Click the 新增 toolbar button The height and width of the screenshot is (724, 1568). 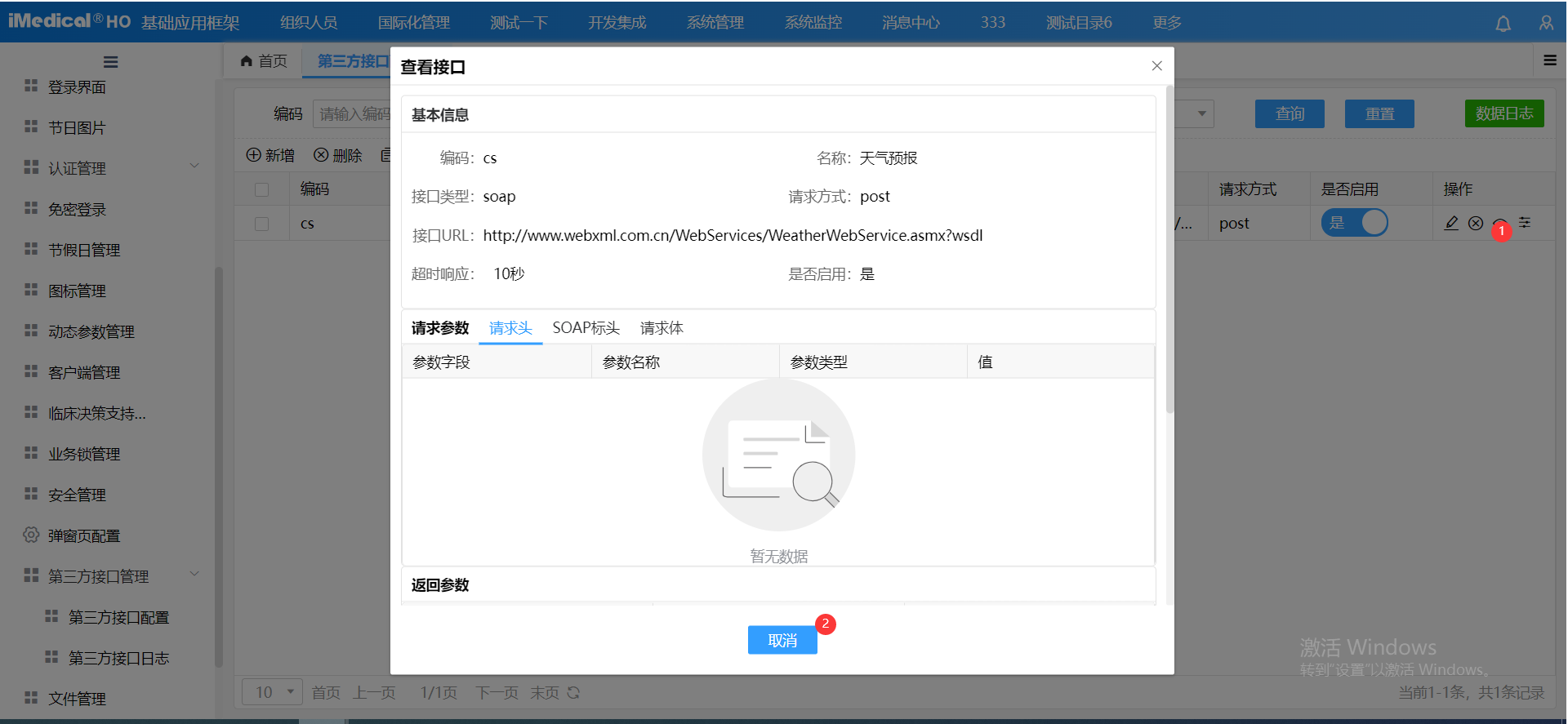(270, 155)
